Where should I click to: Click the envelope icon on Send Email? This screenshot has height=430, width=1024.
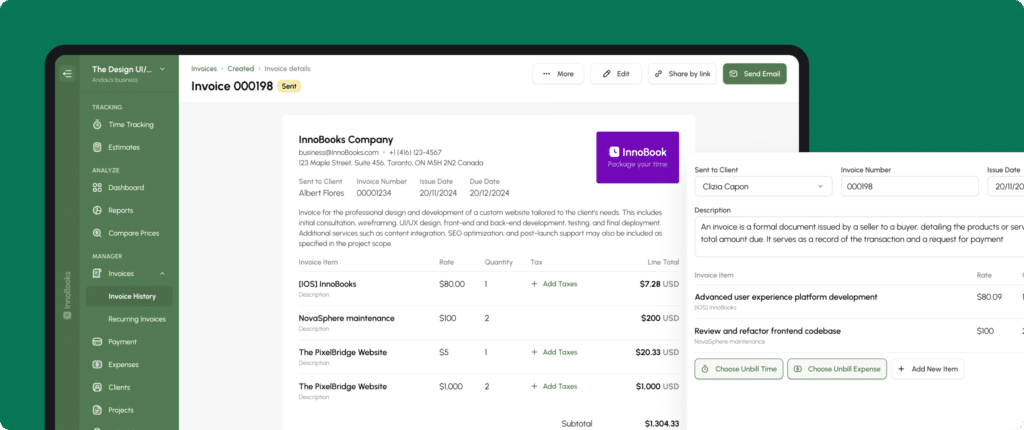pos(734,74)
